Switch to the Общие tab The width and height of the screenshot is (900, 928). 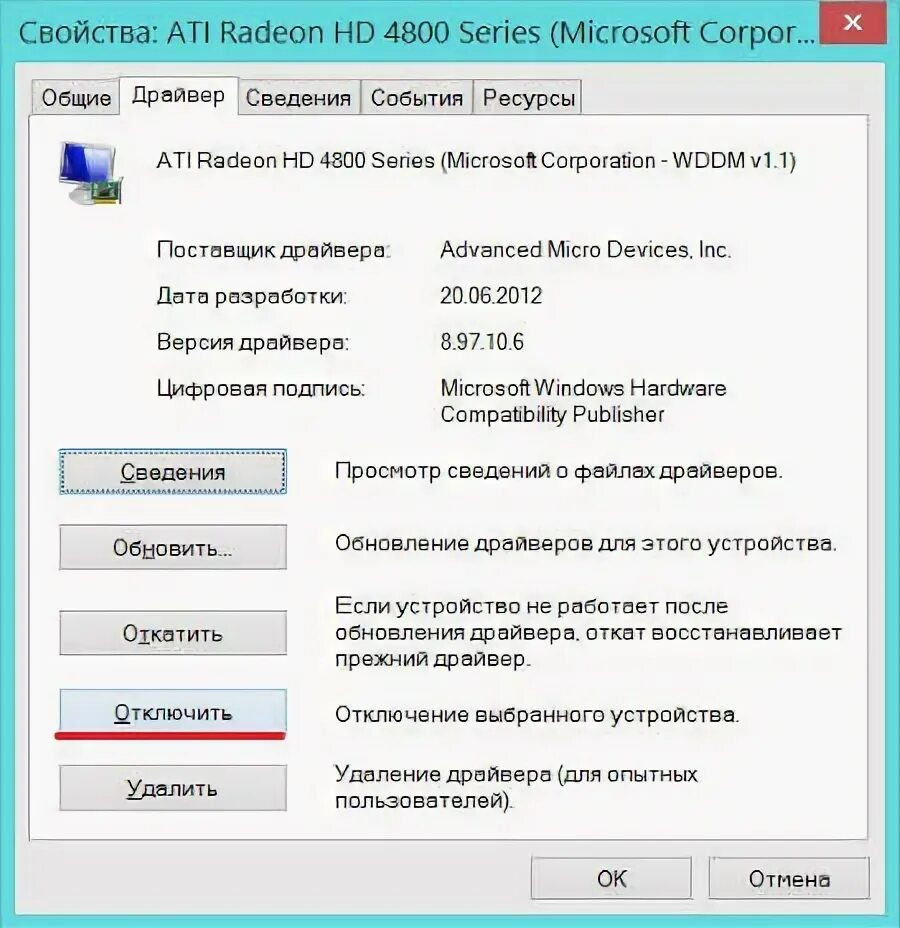(x=76, y=98)
